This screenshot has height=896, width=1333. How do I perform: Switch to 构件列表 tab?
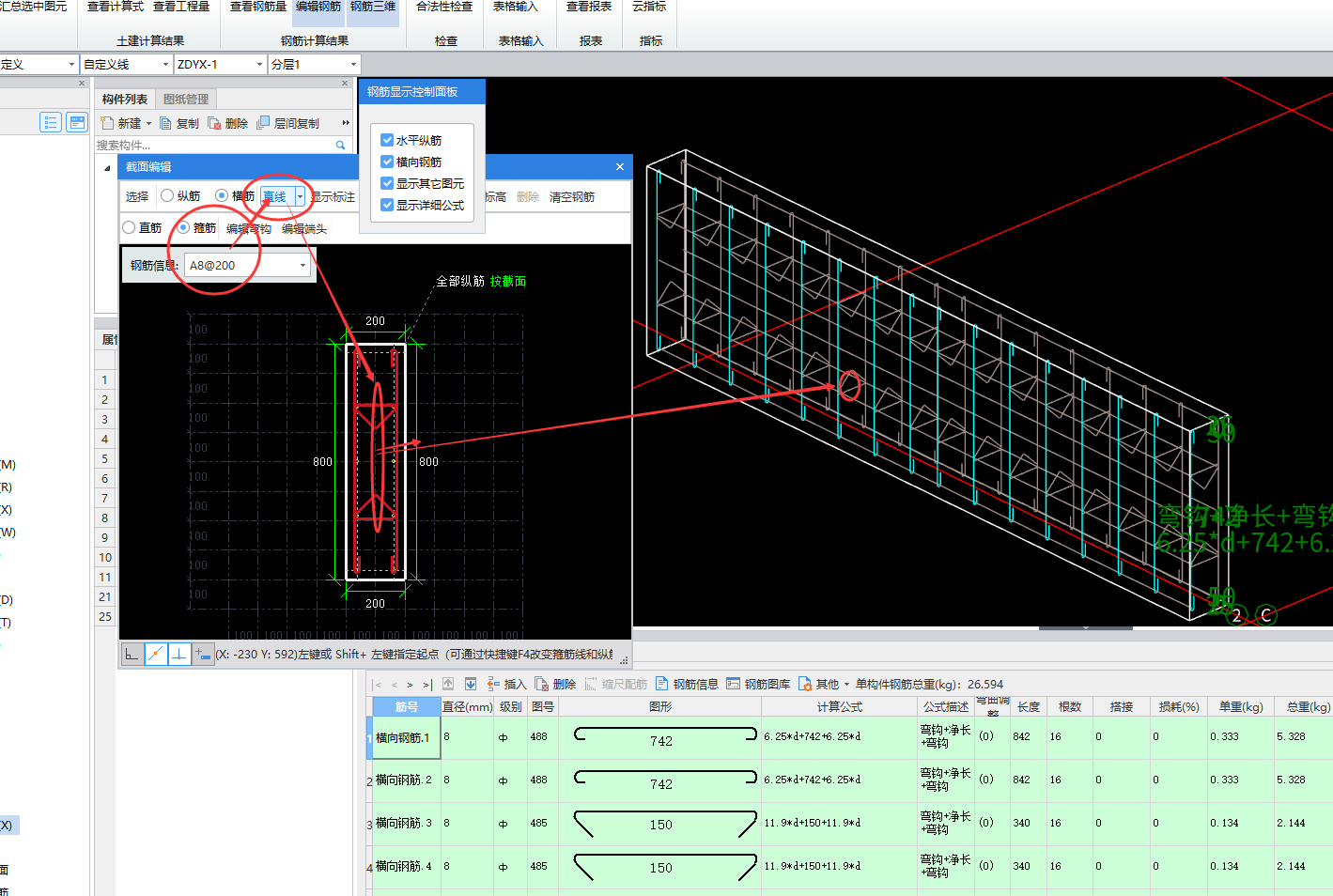click(125, 99)
